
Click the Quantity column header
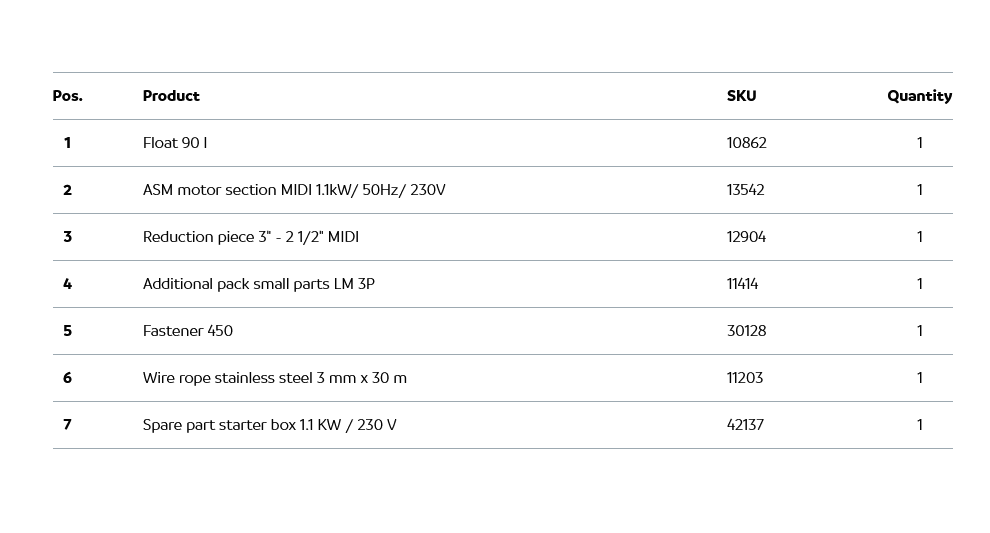[x=919, y=96]
